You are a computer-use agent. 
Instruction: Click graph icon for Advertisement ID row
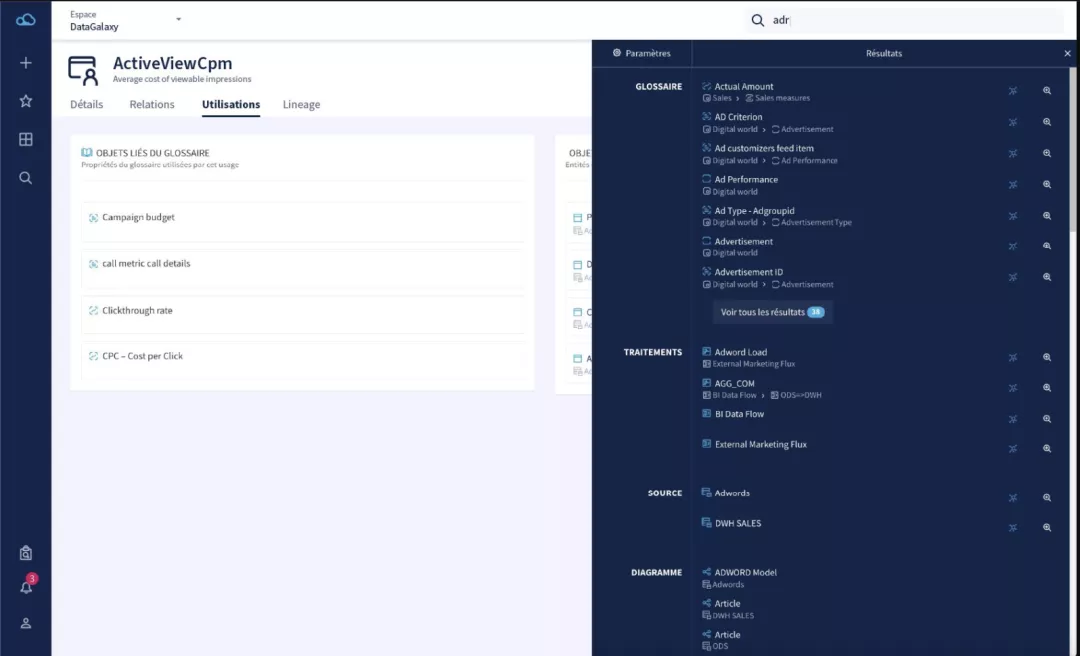click(1012, 277)
